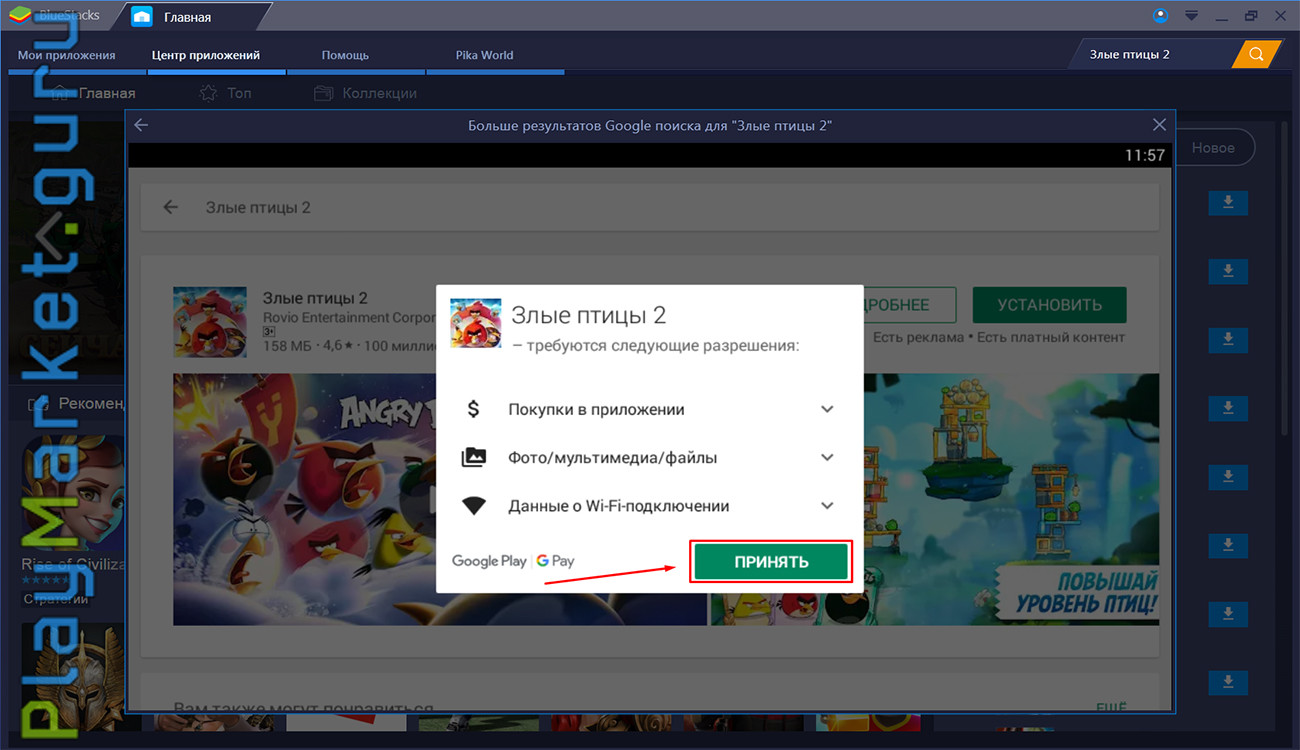Open the BlueStacks account profile icon
The height and width of the screenshot is (750, 1300).
[x=1160, y=15]
